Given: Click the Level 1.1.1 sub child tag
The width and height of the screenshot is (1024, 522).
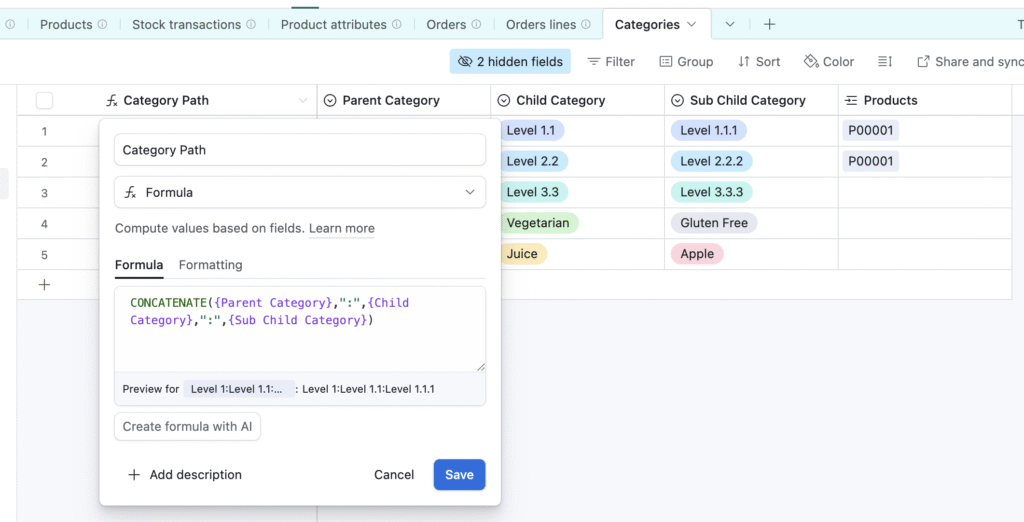Looking at the screenshot, I should point(709,130).
